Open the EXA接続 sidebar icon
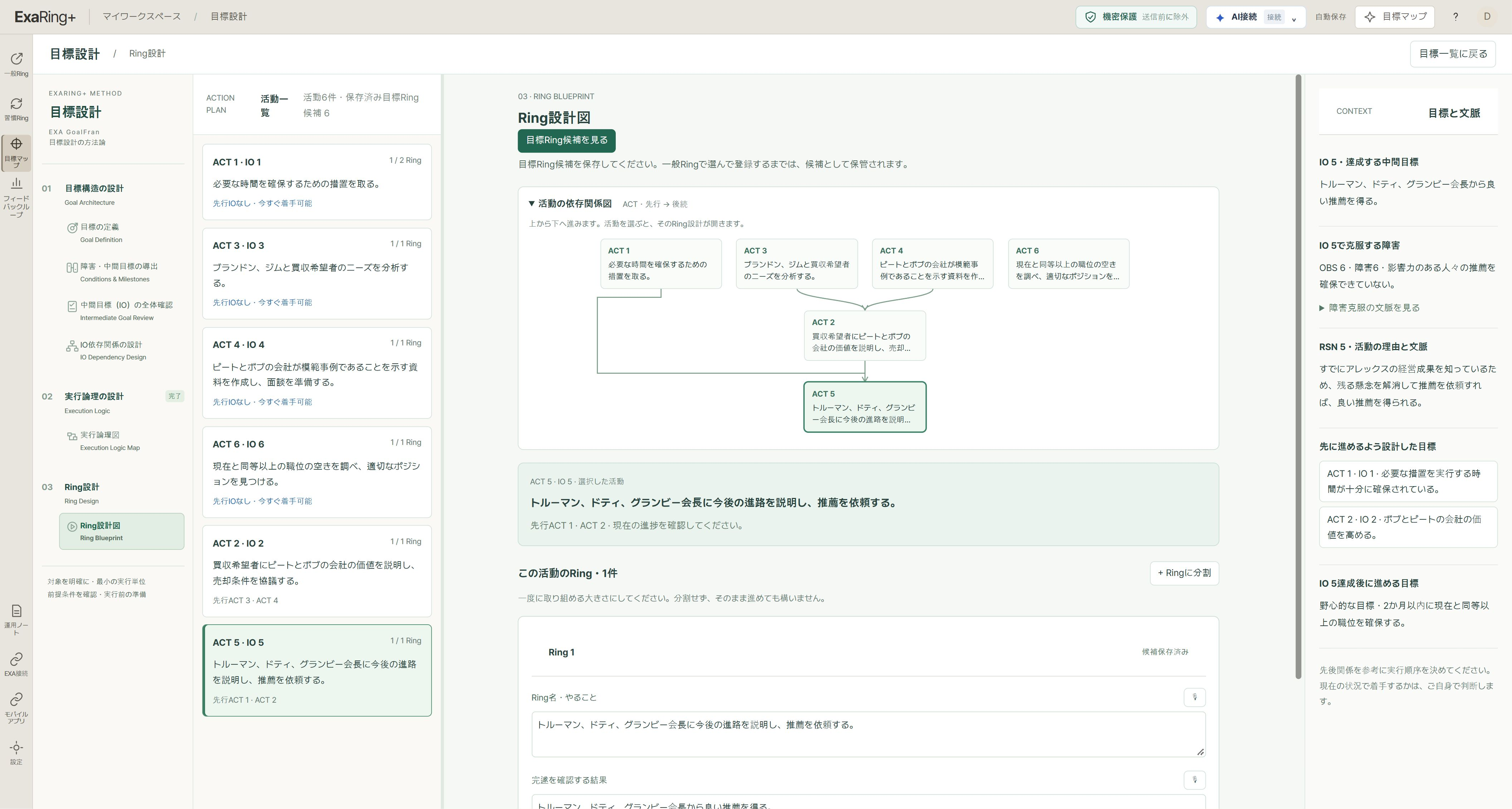This screenshot has width=1512, height=809. point(16,664)
